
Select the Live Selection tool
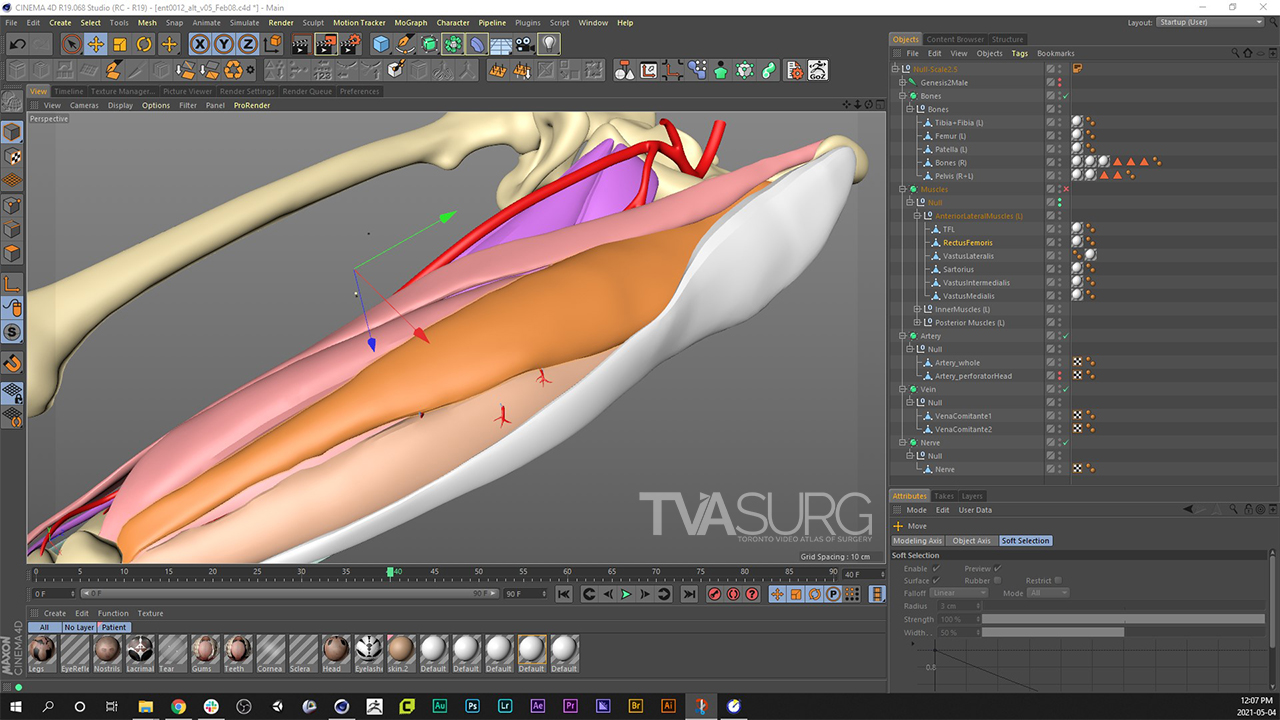[x=71, y=44]
